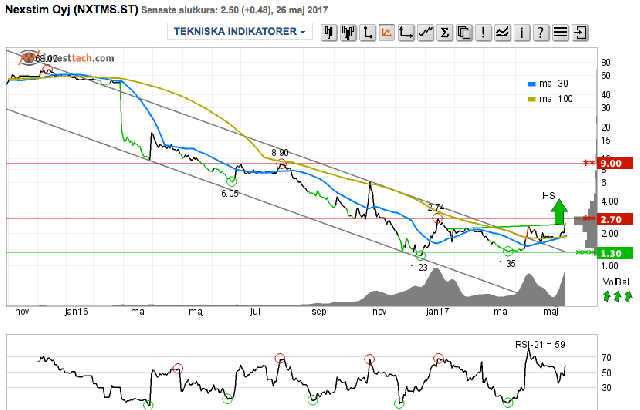Click the red 2.70 resistance label
640x410 pixels.
tap(614, 219)
